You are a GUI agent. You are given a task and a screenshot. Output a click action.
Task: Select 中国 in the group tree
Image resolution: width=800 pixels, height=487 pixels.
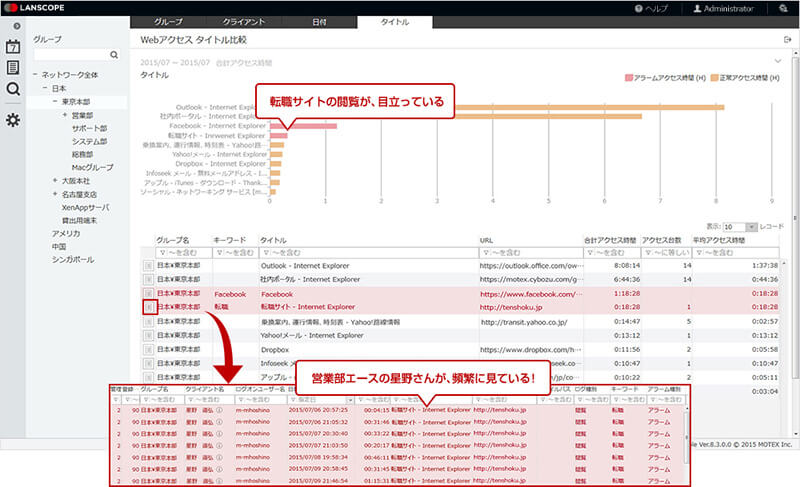[59, 247]
